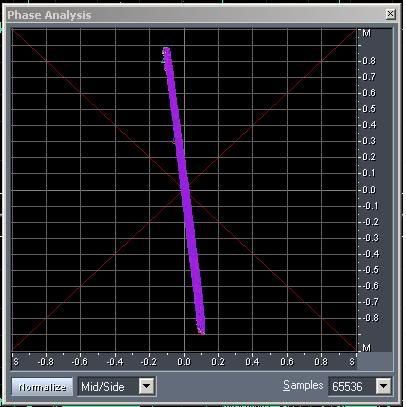Click the -0.6 label on horizontal axis
This screenshot has height=407, width=406.
click(80, 362)
